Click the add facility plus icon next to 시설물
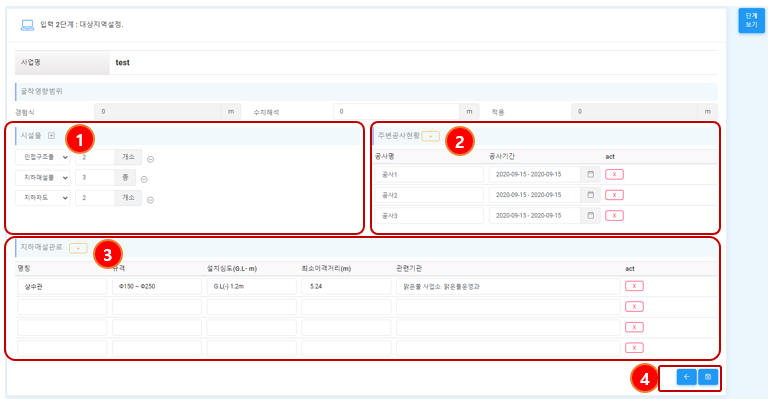 click(x=51, y=135)
